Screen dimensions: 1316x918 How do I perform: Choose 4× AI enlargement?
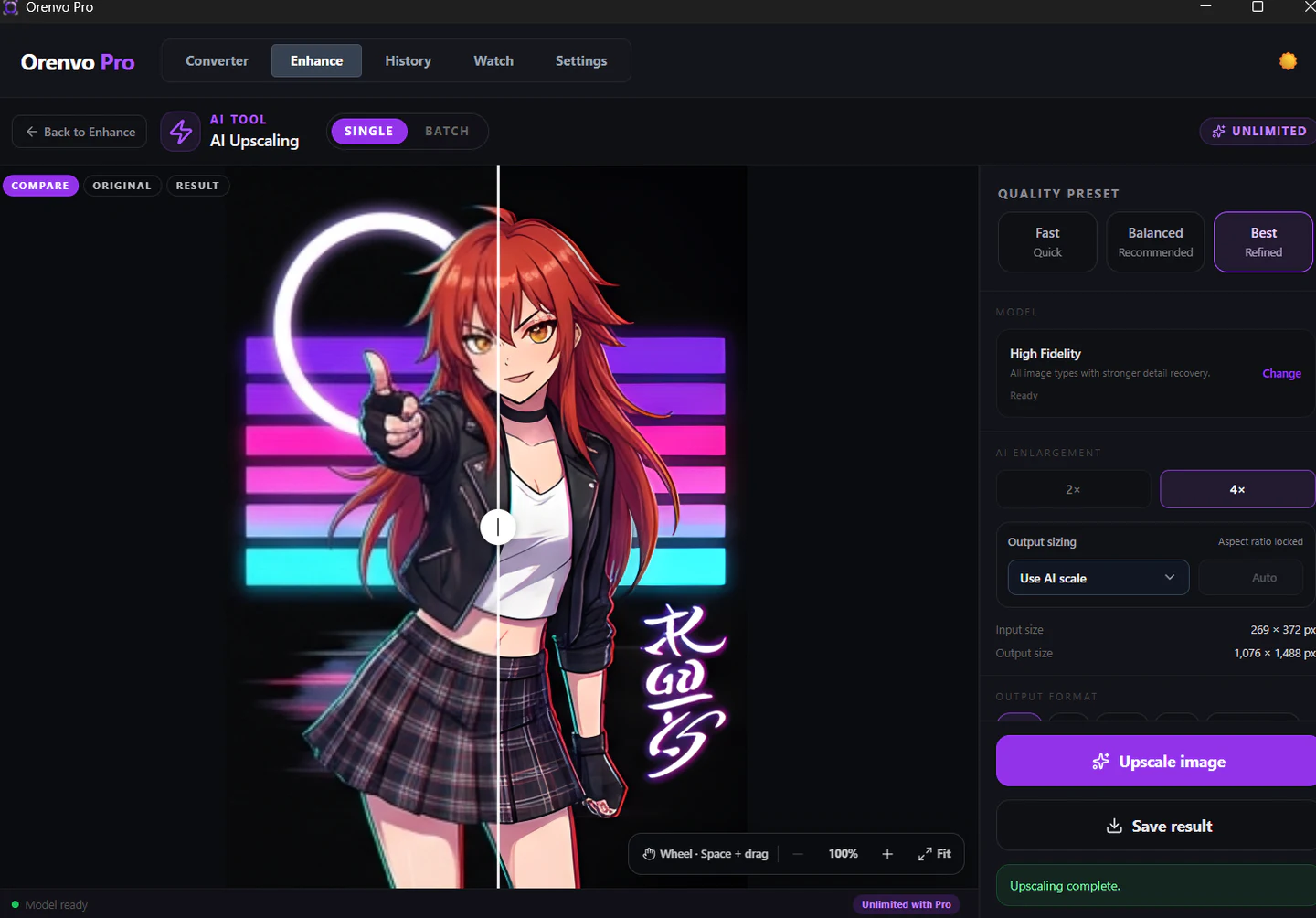click(x=1237, y=489)
